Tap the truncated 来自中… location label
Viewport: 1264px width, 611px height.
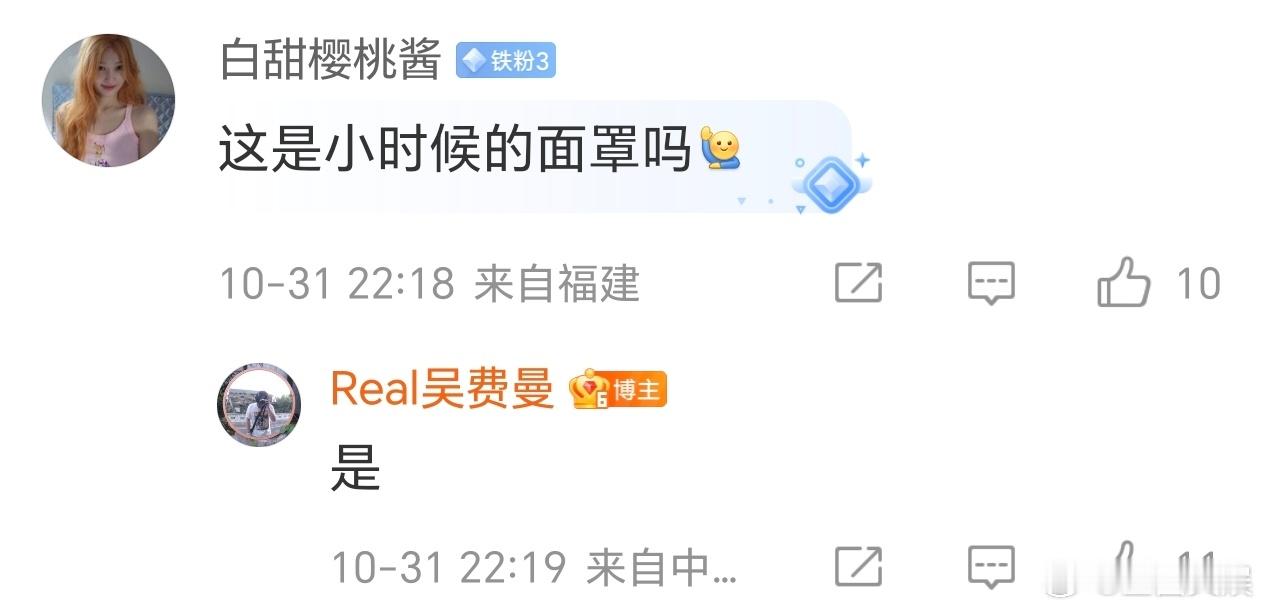point(662,568)
